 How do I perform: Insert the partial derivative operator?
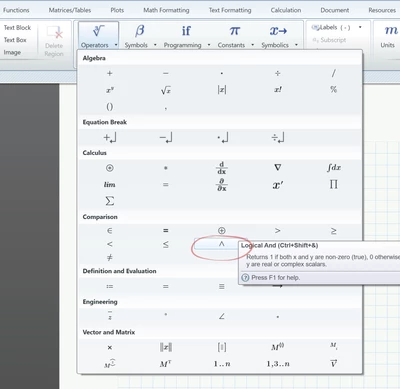222,185
